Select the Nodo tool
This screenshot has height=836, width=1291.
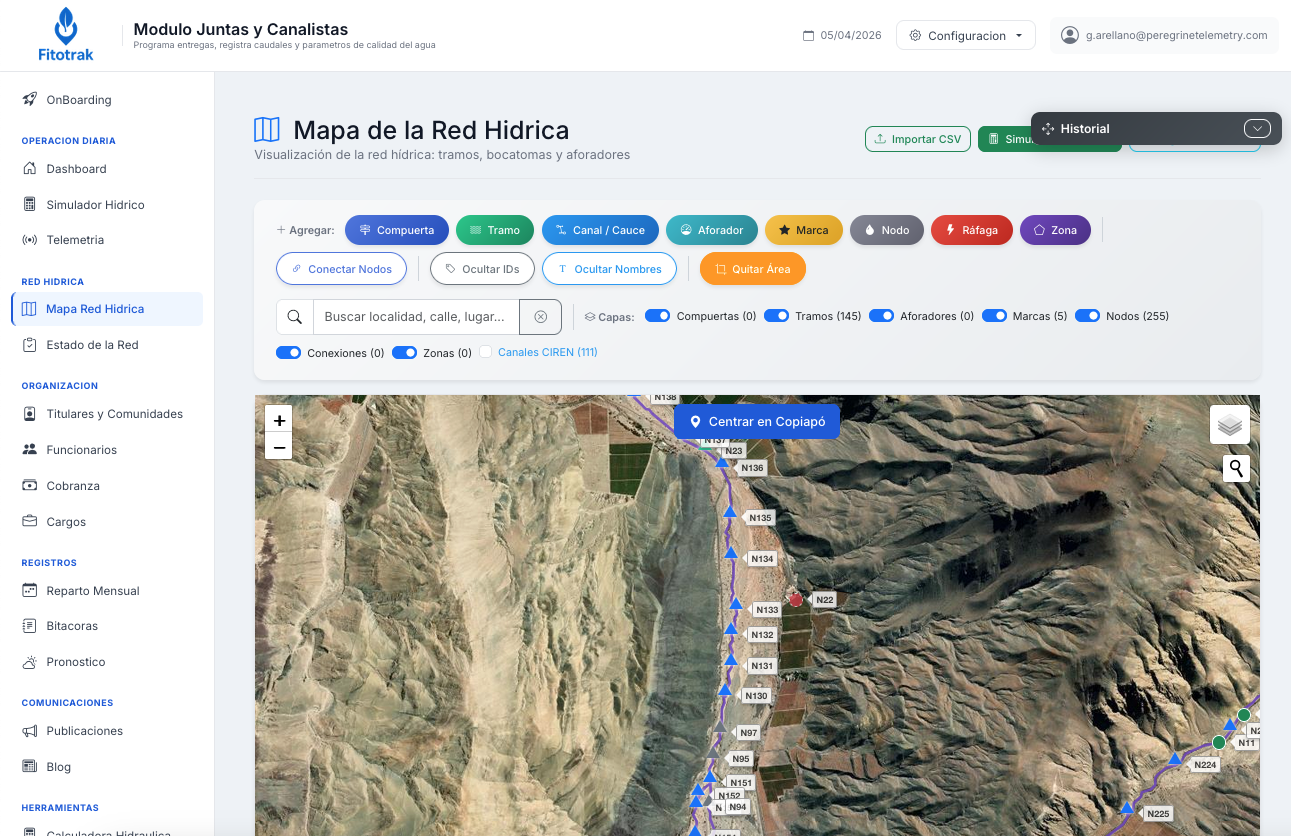[x=886, y=230]
